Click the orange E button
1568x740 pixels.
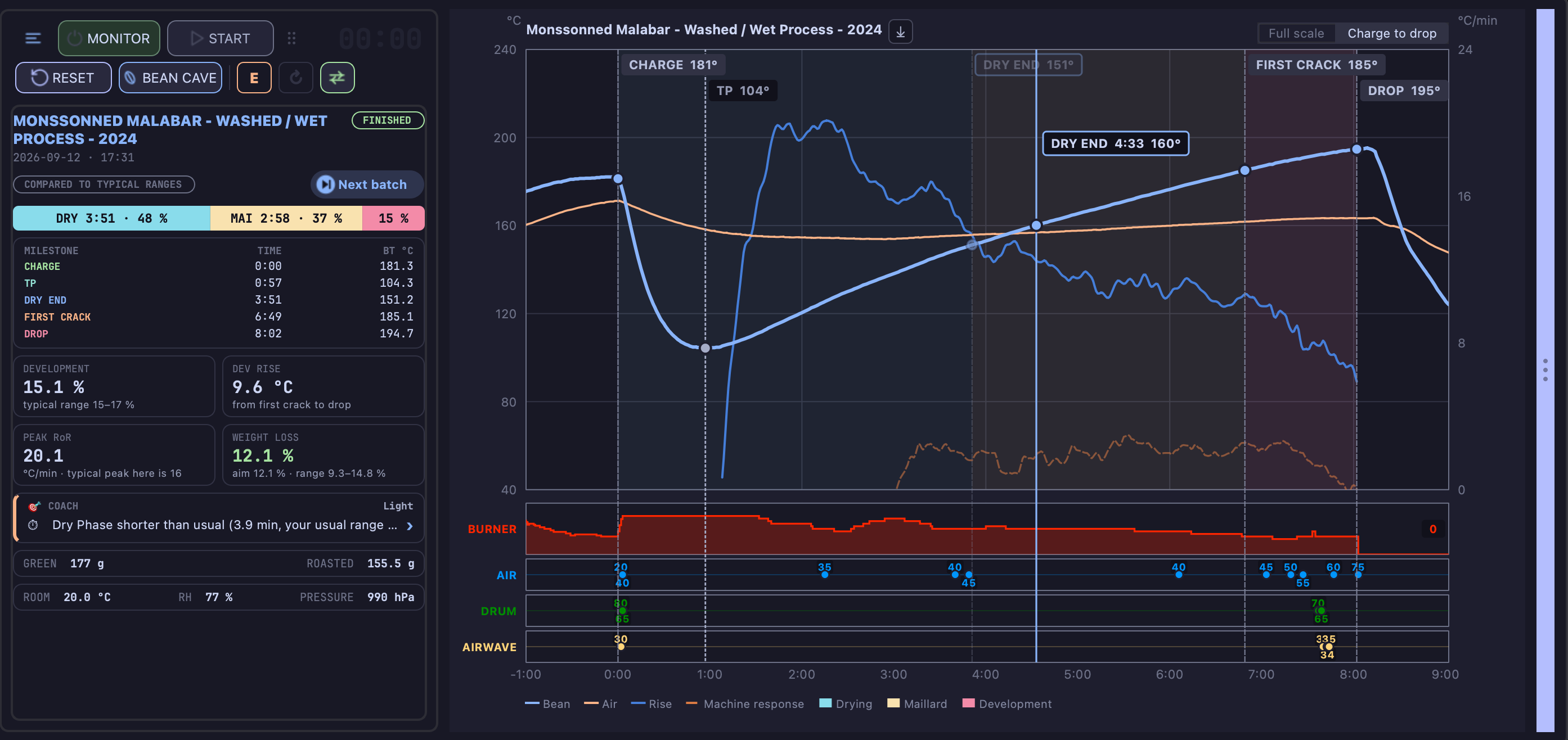254,78
